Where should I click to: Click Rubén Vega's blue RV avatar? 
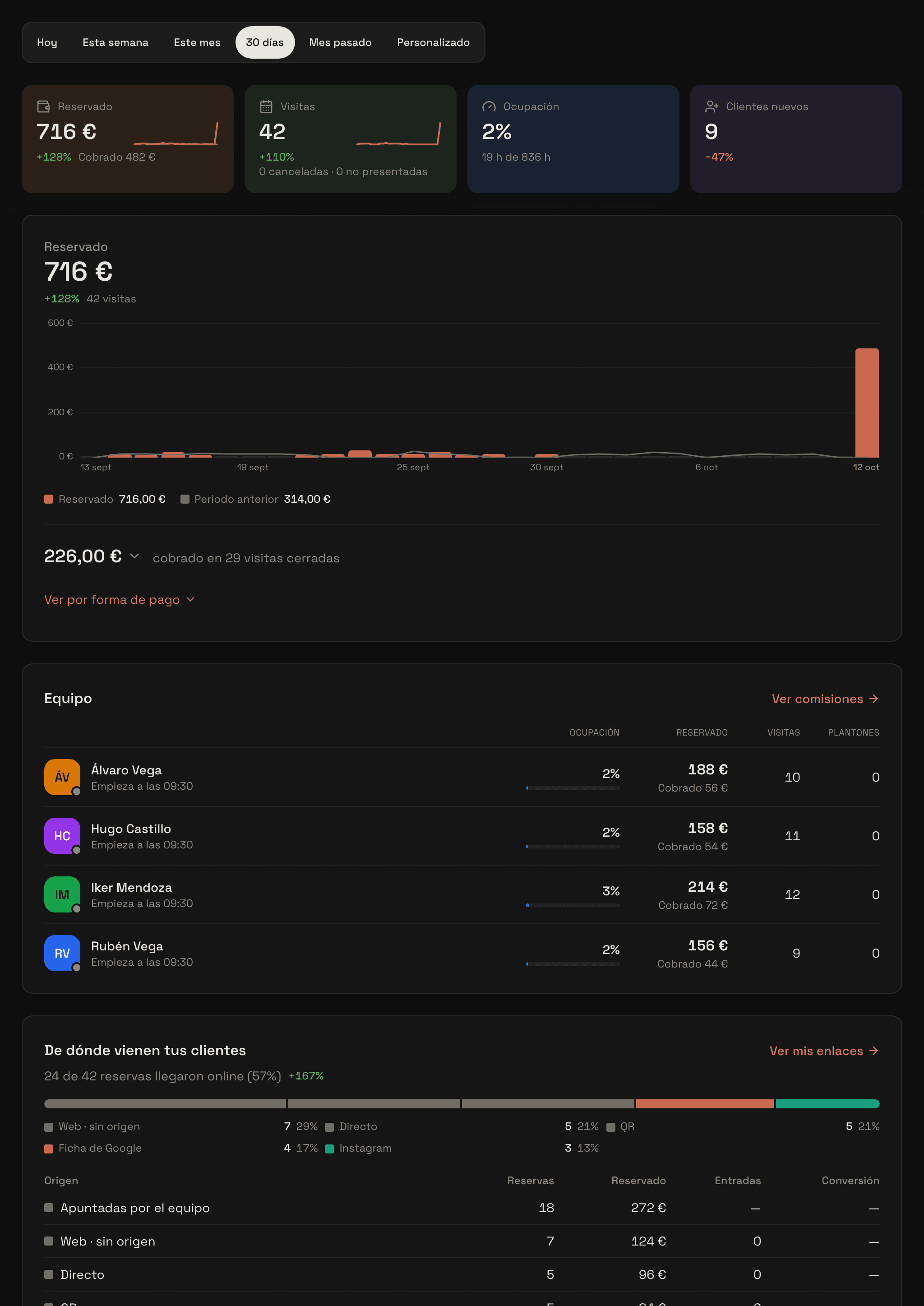(x=62, y=953)
